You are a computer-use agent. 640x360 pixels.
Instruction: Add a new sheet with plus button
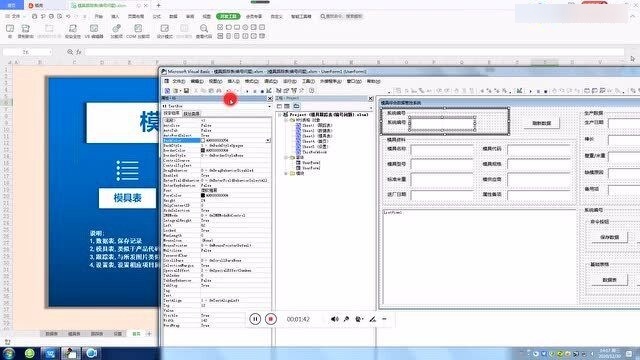point(149,334)
